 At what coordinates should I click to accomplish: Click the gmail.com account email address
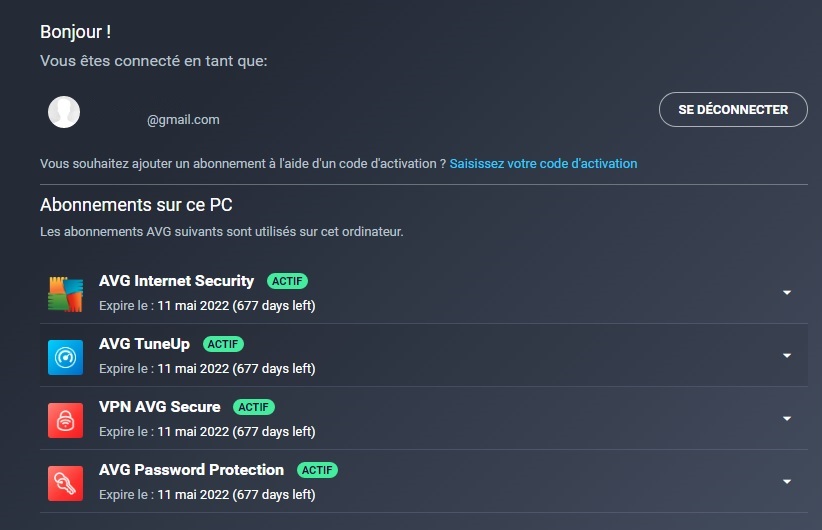[x=183, y=120]
